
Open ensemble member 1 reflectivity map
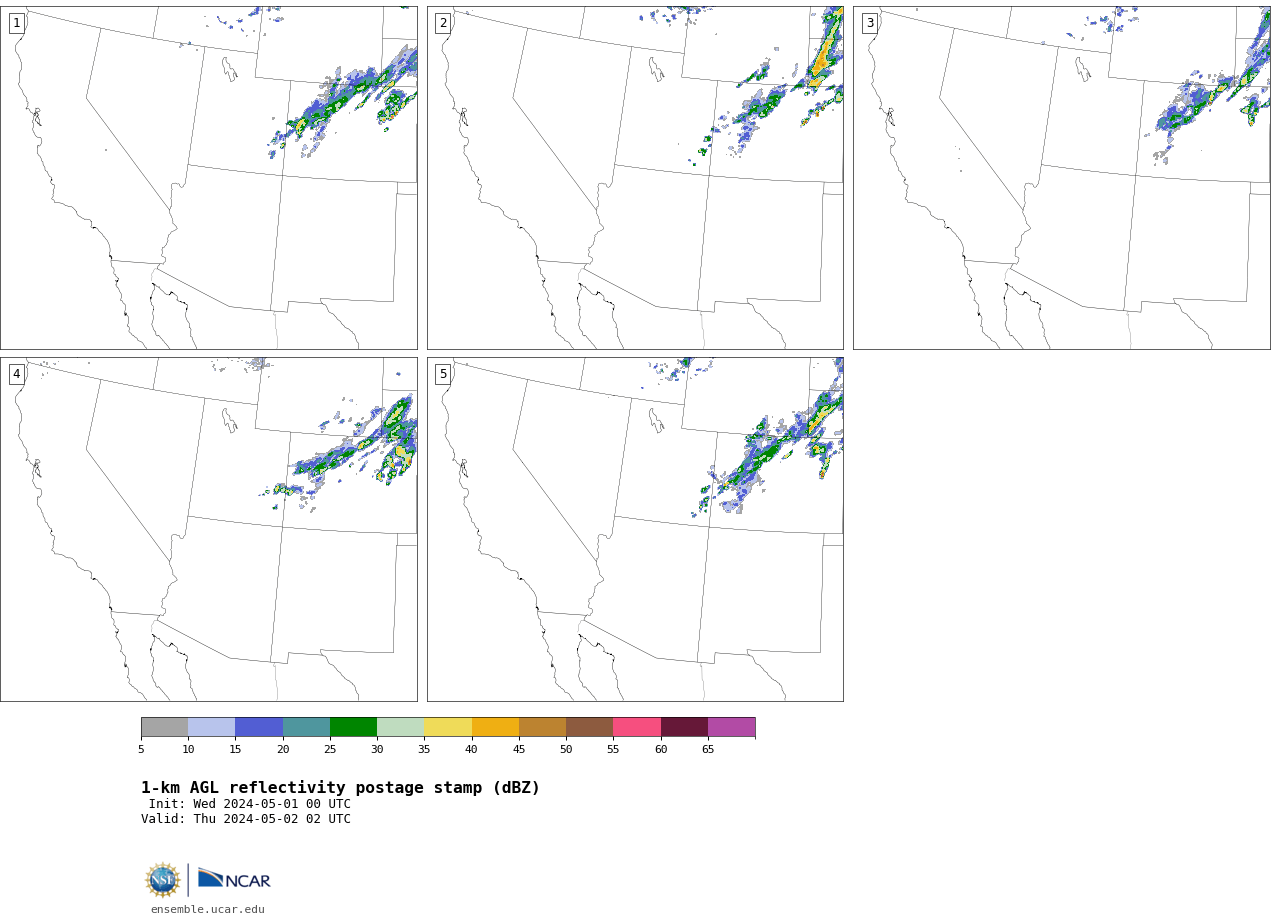click(209, 178)
